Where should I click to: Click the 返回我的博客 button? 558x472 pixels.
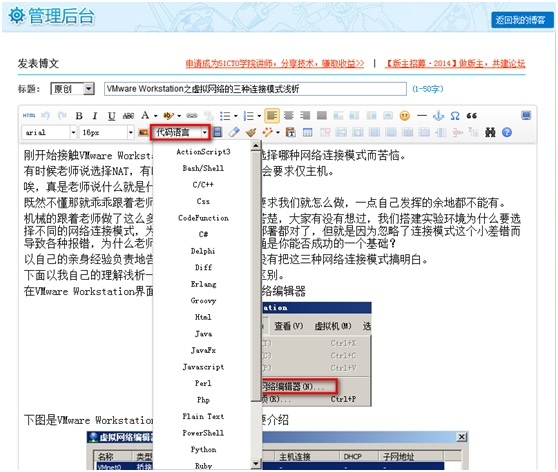click(x=522, y=20)
